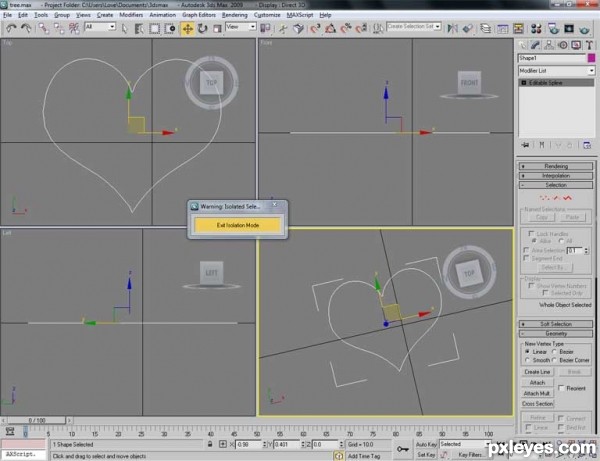This screenshot has width=600, height=461.
Task: Expand the Interpolation rollout
Action: coord(556,176)
